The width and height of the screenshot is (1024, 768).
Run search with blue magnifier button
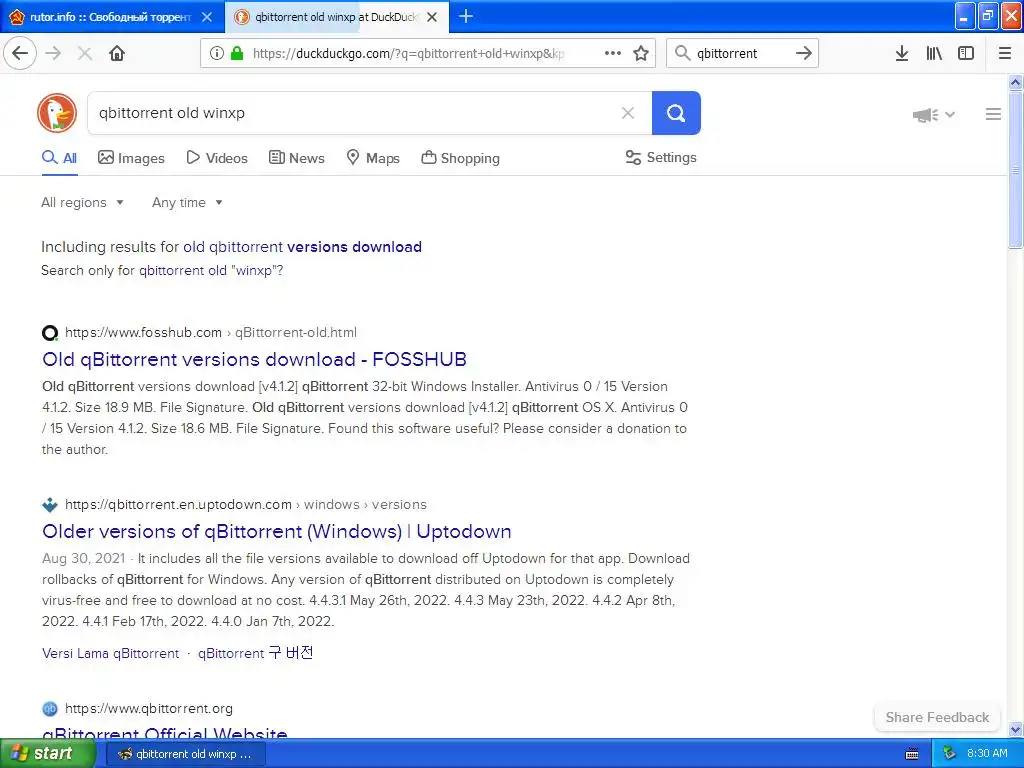(x=676, y=113)
